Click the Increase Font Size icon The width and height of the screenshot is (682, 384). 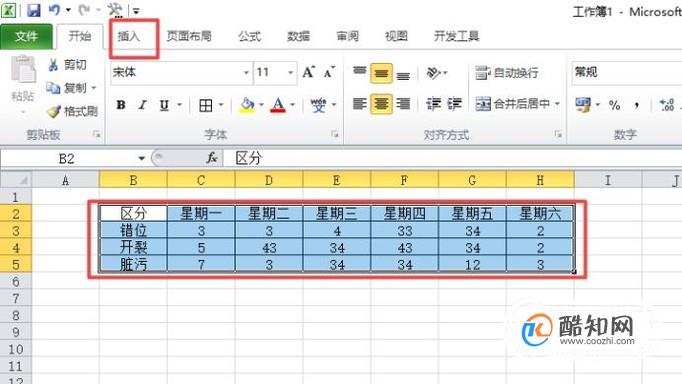point(308,72)
